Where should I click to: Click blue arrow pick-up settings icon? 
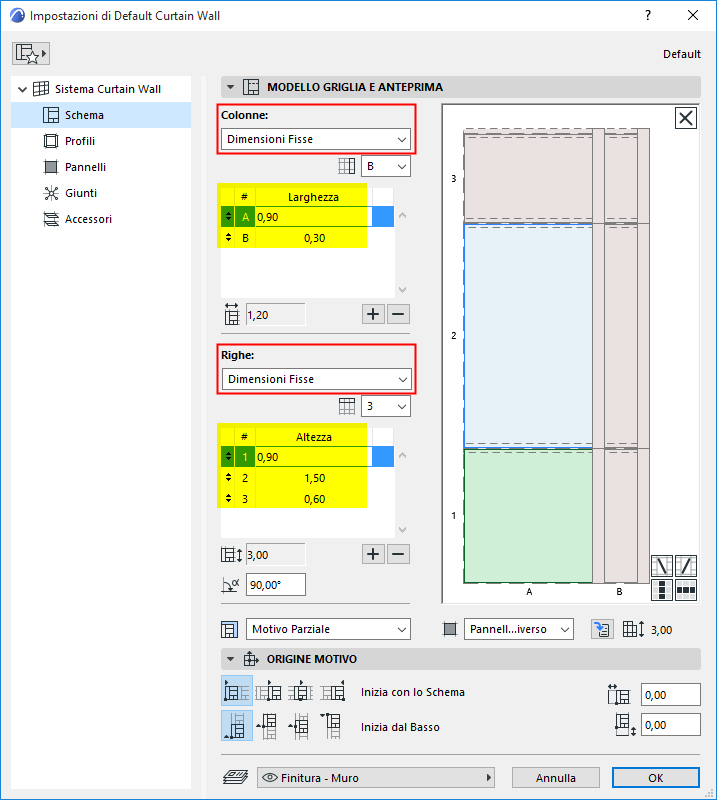602,629
